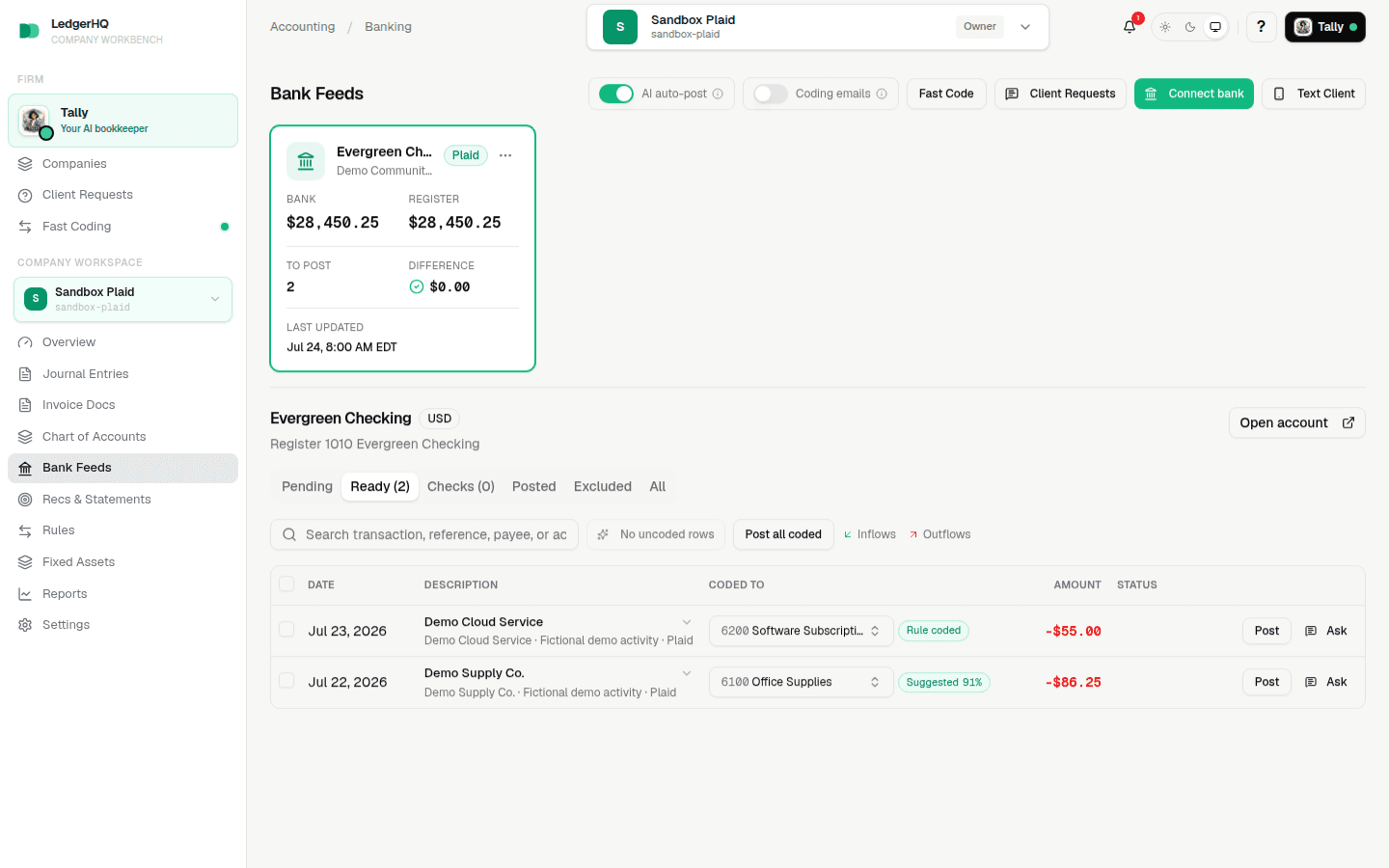This screenshot has width=1389, height=868.
Task: Open help via the question mark icon
Action: (x=1261, y=27)
